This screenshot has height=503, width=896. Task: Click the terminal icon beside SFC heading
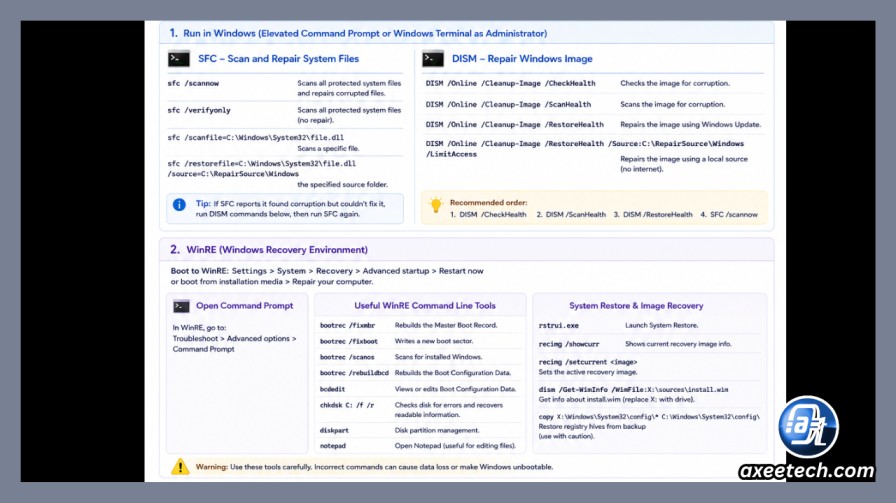click(178, 59)
